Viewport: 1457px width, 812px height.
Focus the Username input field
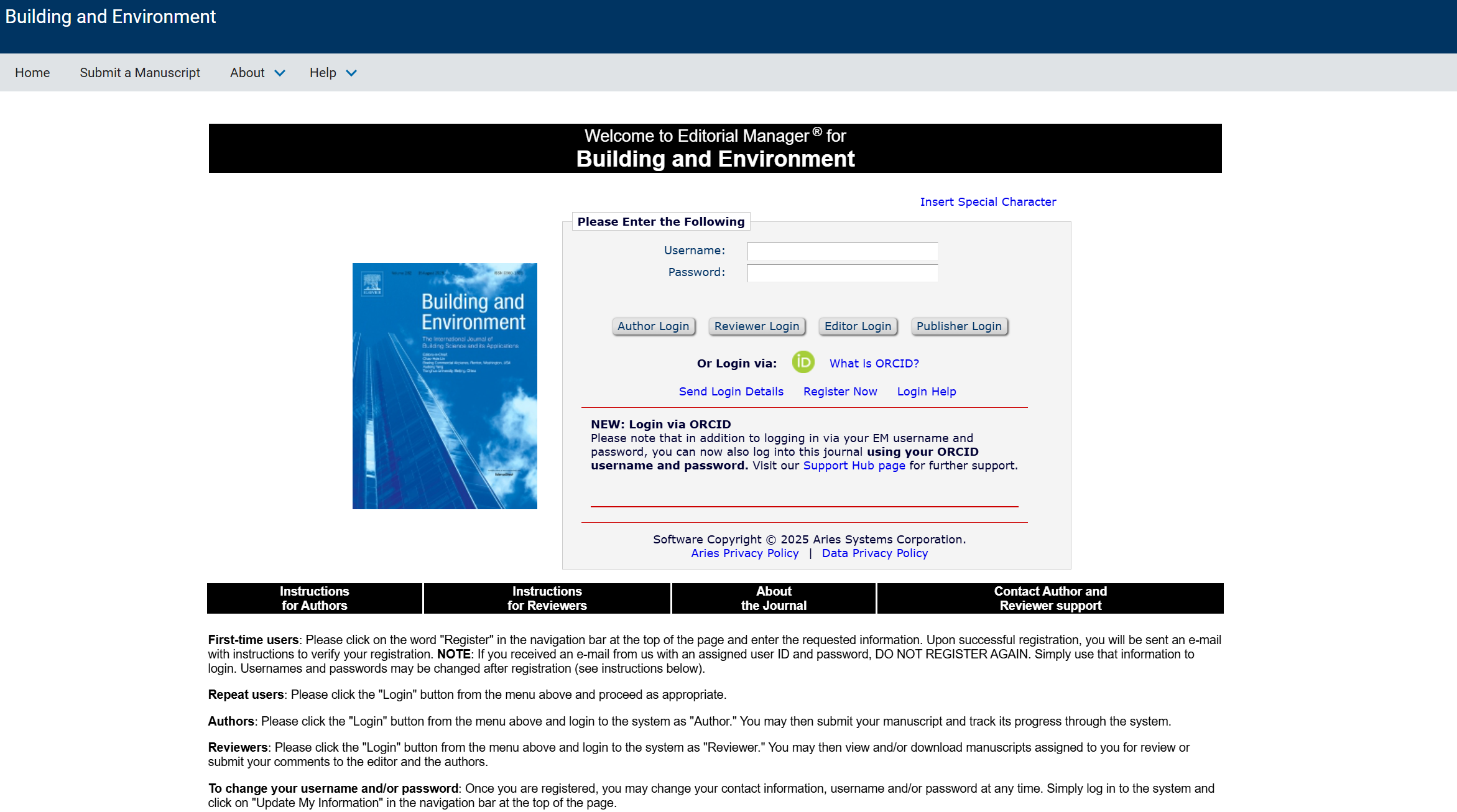(x=842, y=251)
